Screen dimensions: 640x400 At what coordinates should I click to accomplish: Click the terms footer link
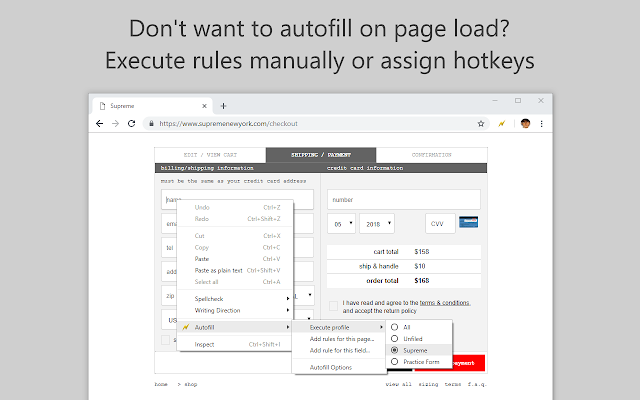coord(453,384)
